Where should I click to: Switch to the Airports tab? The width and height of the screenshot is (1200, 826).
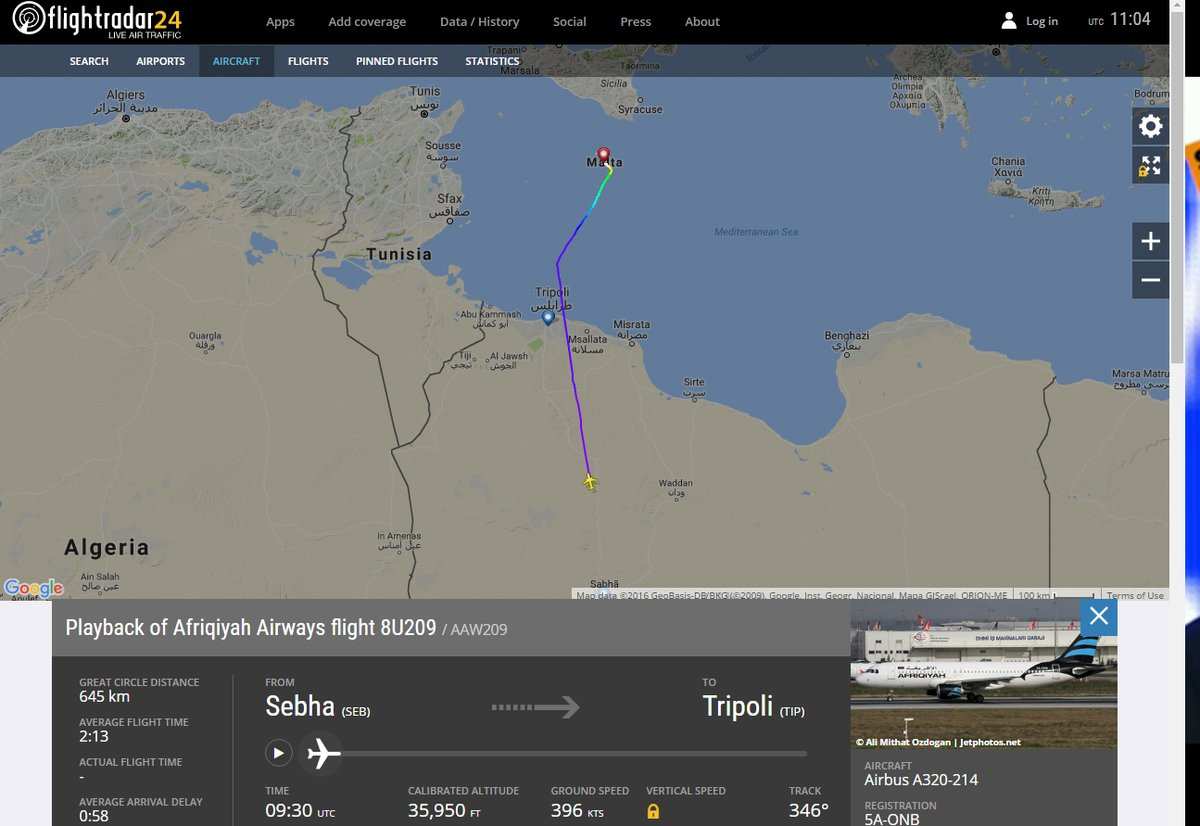(x=161, y=61)
